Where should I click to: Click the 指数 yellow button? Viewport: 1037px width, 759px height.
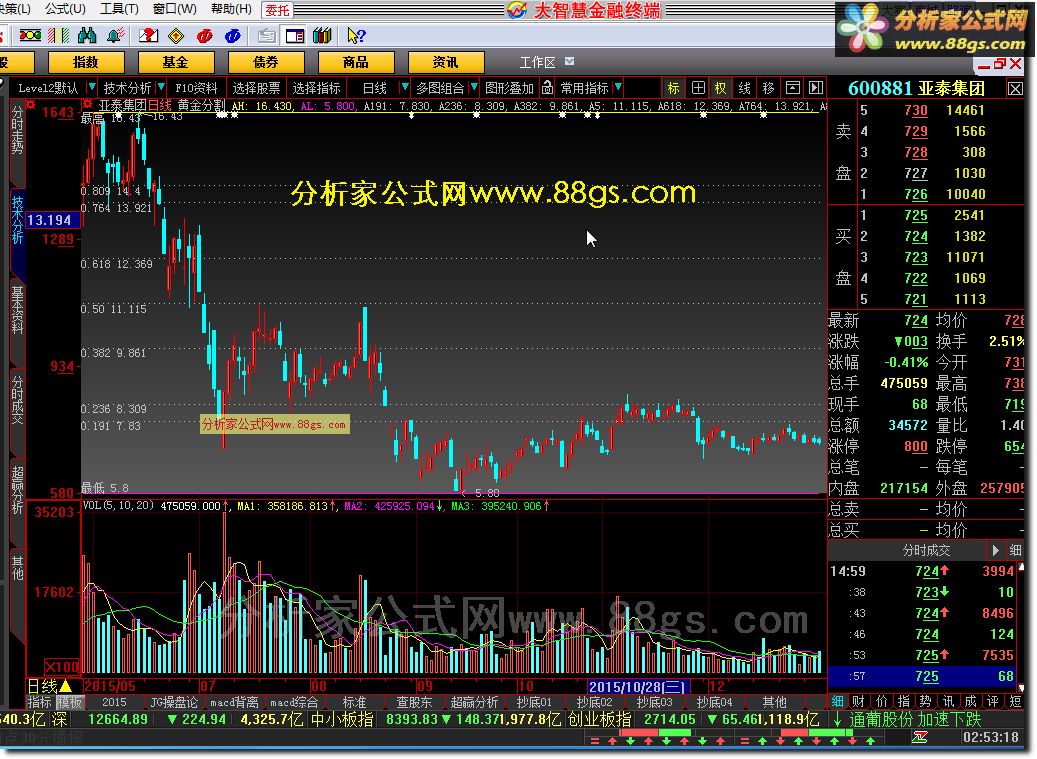pos(86,62)
